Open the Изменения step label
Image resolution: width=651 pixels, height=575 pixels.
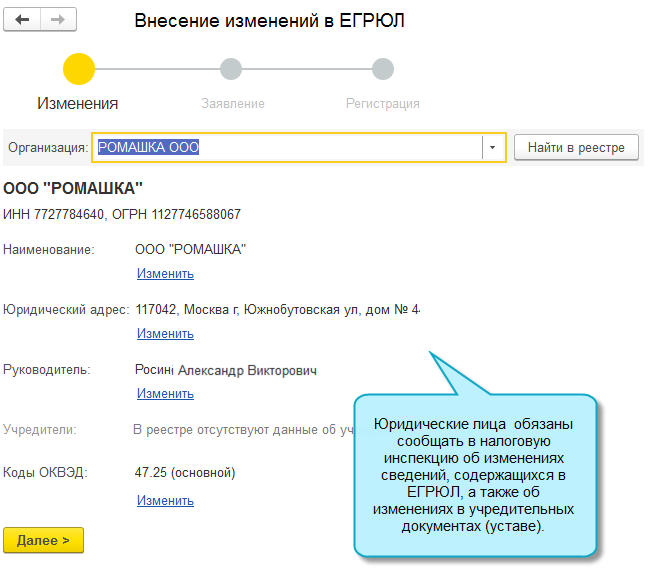[x=78, y=103]
